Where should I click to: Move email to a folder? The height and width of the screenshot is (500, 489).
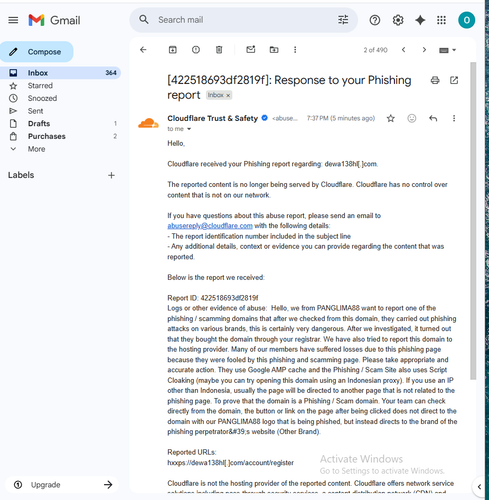pyautogui.click(x=274, y=50)
